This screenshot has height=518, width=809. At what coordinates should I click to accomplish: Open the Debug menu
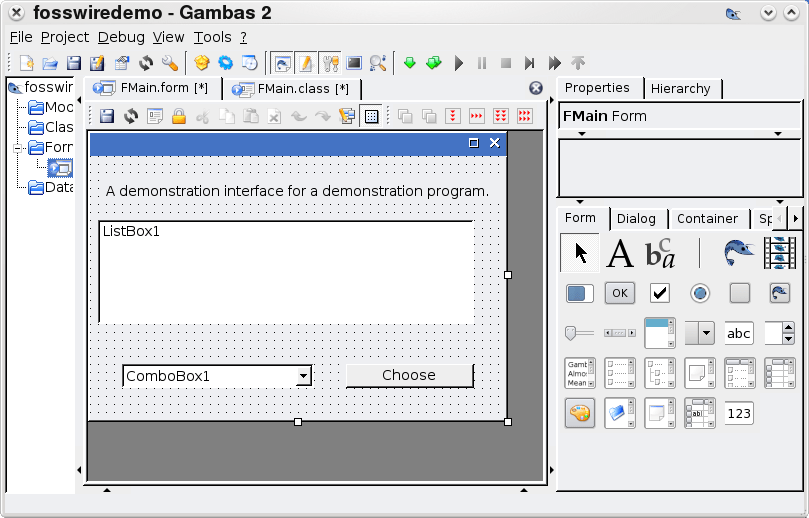point(121,37)
